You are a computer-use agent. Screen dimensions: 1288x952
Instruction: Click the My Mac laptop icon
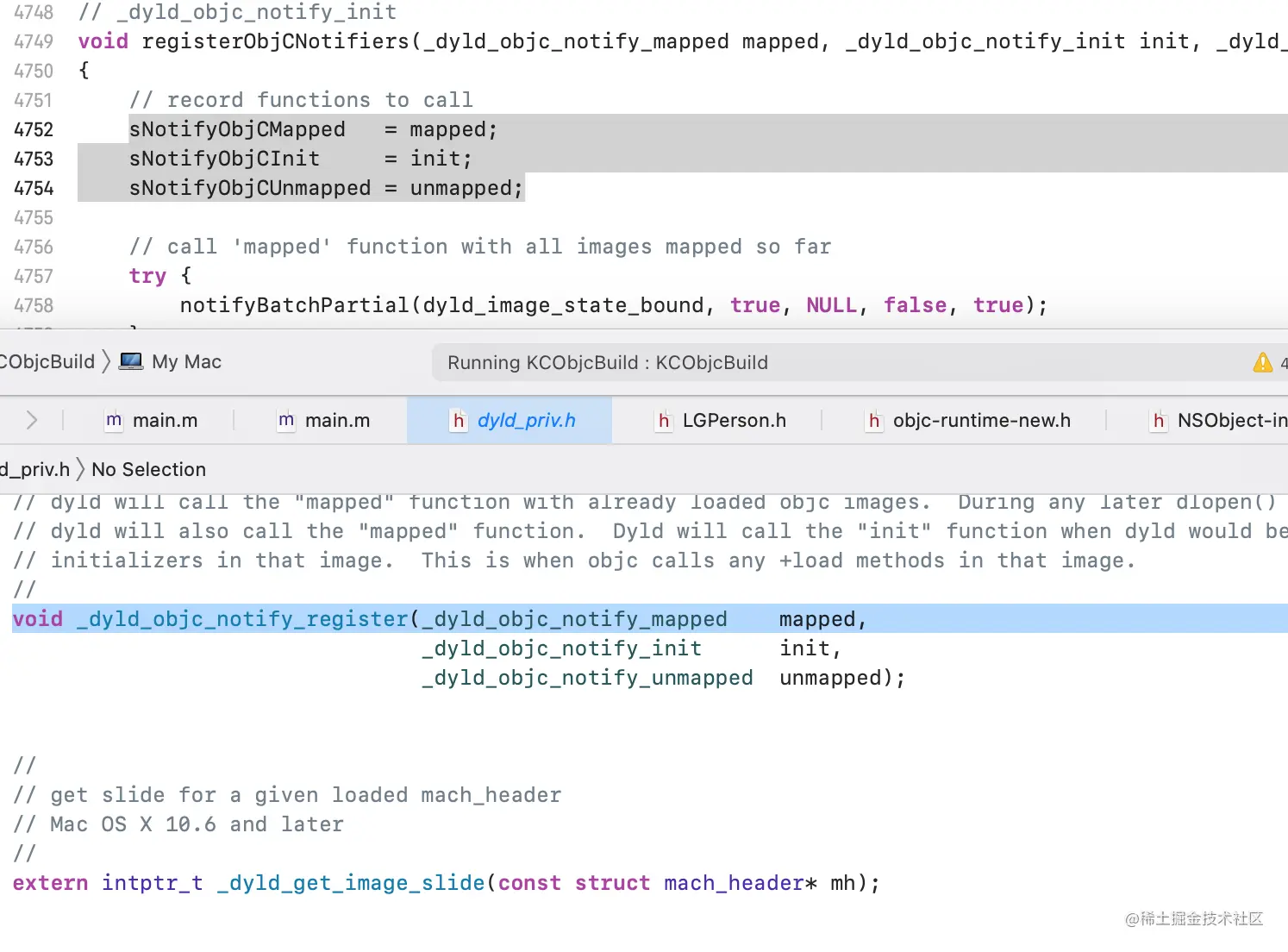[x=131, y=361]
